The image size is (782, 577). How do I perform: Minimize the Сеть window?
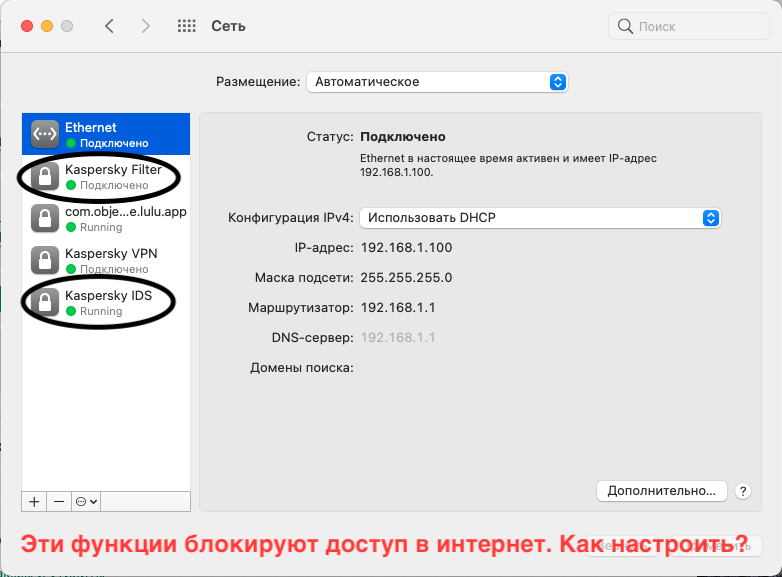coord(47,26)
